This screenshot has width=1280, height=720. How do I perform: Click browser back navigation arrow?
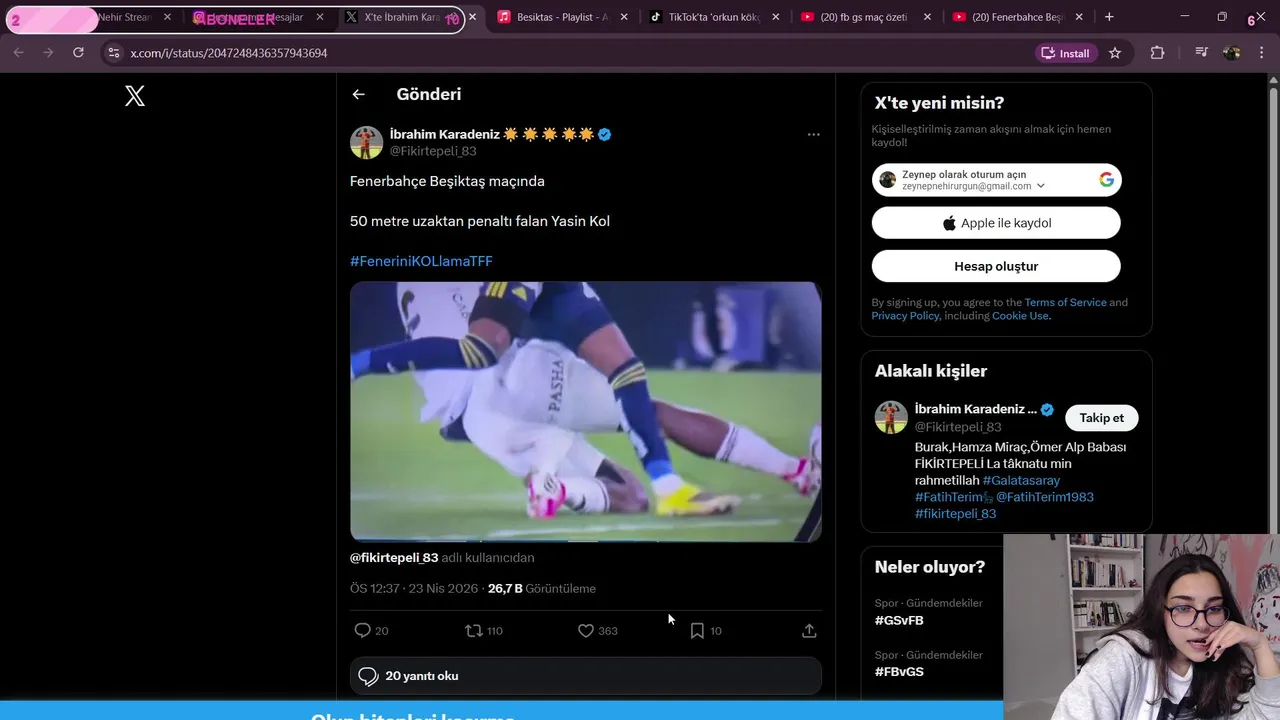18,53
